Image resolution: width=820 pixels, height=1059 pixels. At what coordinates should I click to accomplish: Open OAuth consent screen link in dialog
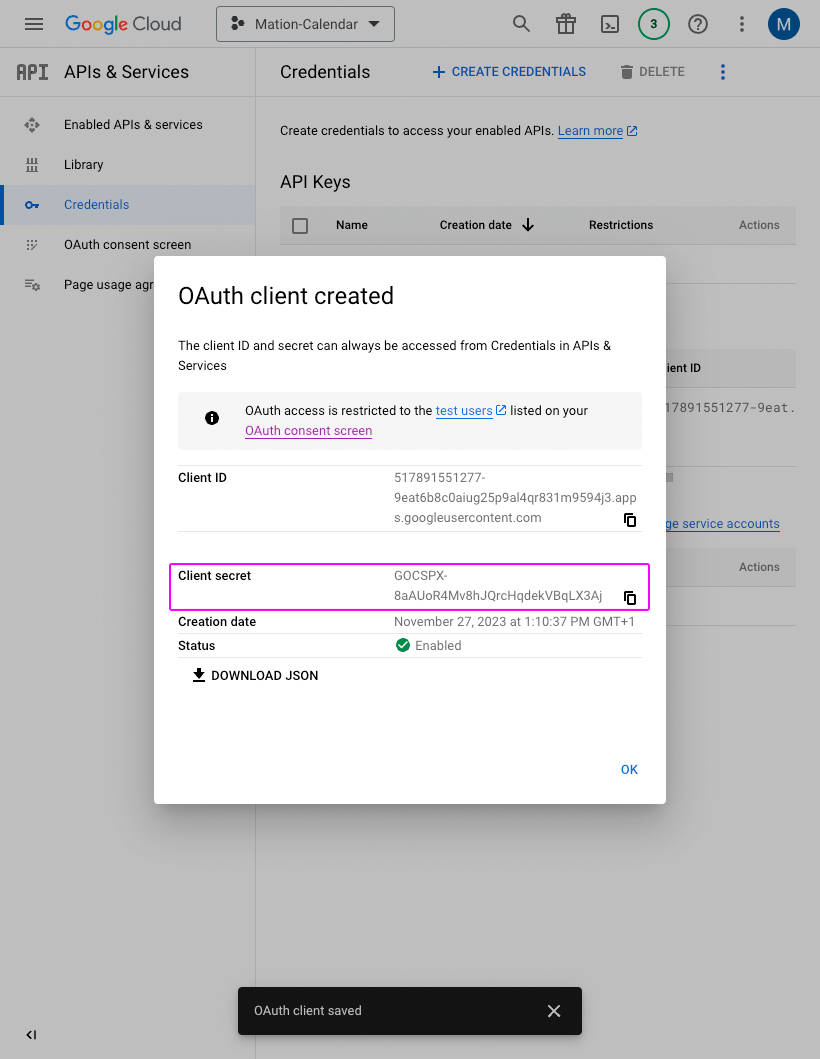[309, 431]
